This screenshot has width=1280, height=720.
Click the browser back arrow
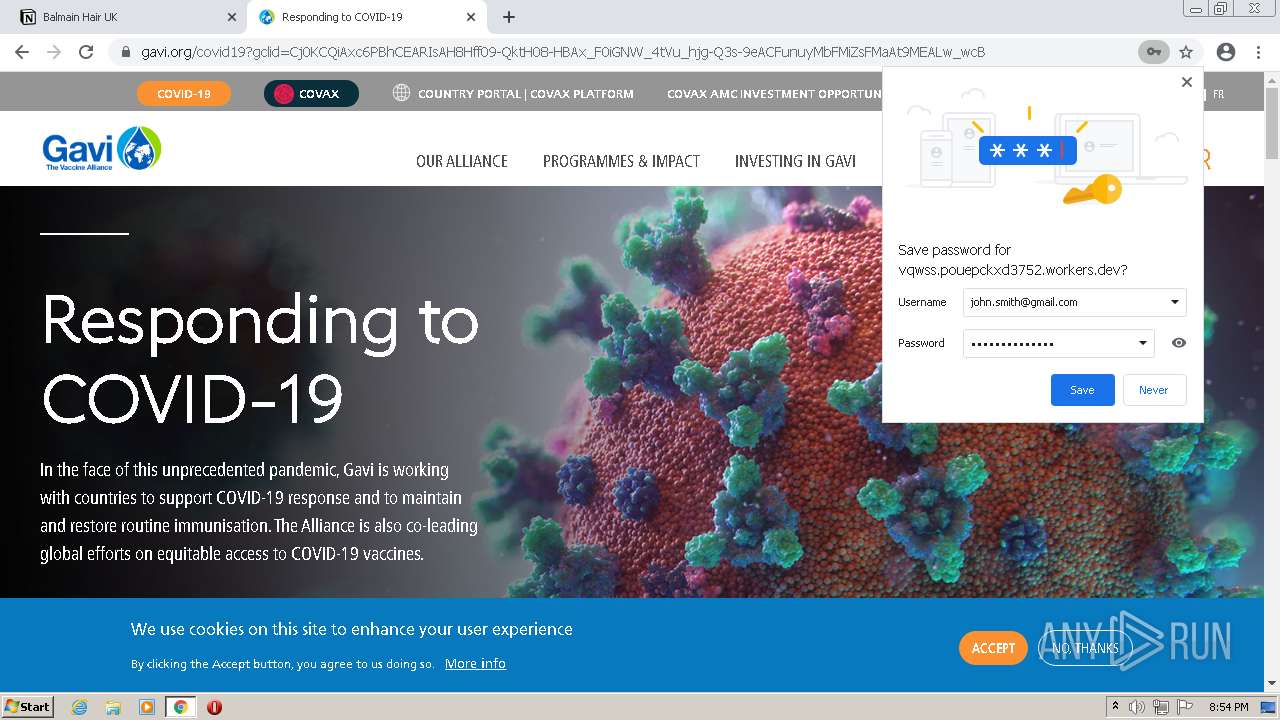click(22, 52)
